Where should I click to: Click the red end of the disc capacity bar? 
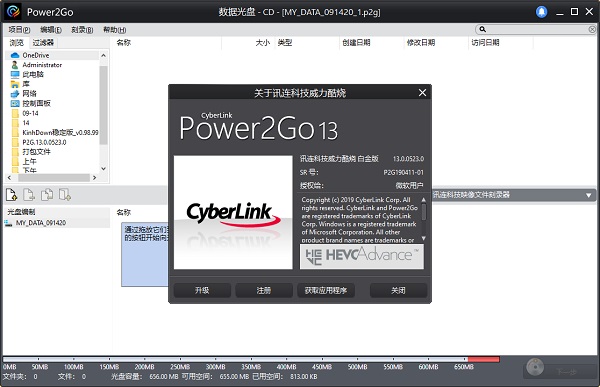click(x=484, y=359)
